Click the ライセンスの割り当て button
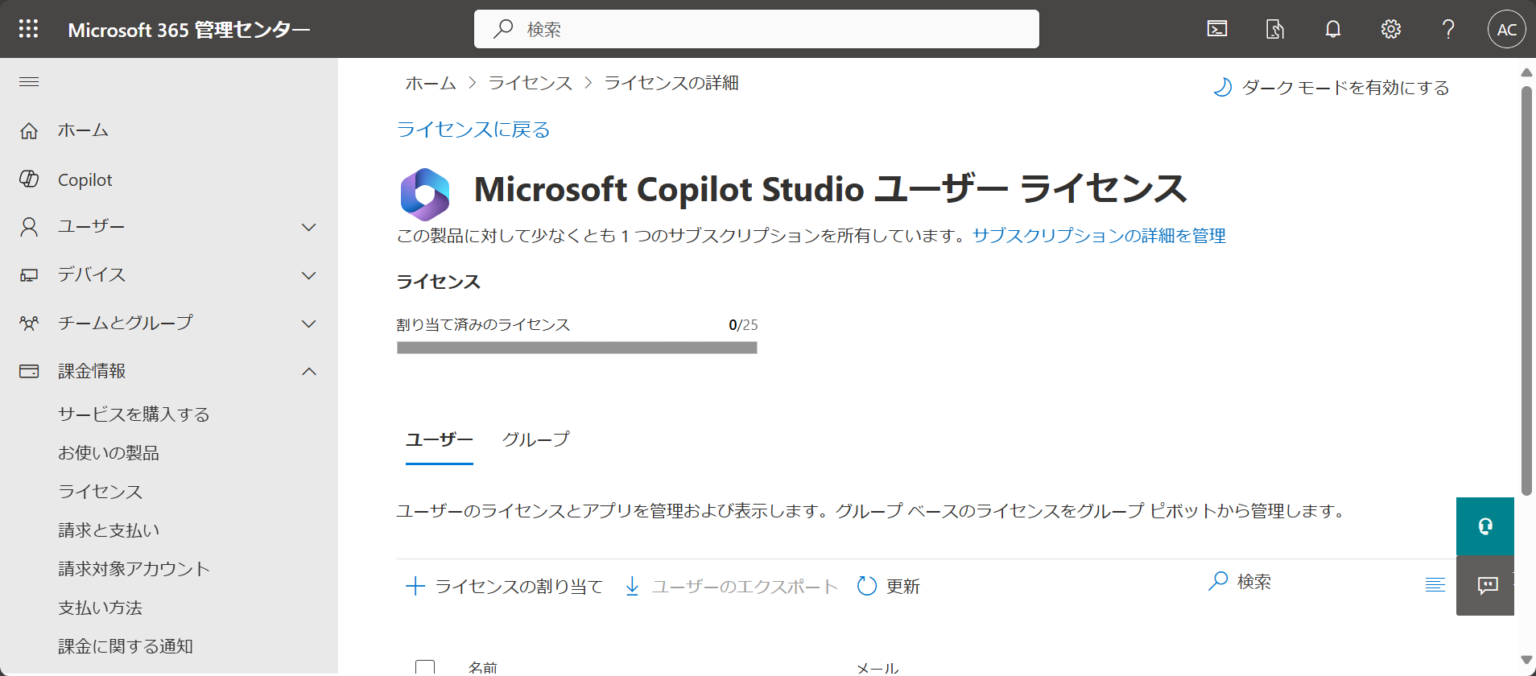This screenshot has width=1536, height=676. [x=505, y=586]
